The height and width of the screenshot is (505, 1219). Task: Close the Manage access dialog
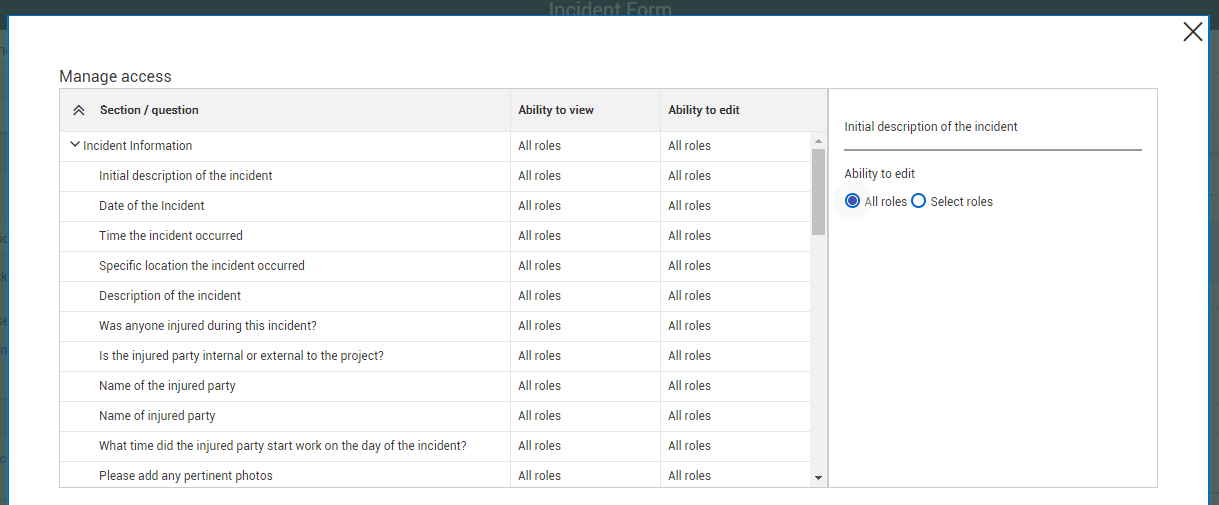click(x=1192, y=32)
